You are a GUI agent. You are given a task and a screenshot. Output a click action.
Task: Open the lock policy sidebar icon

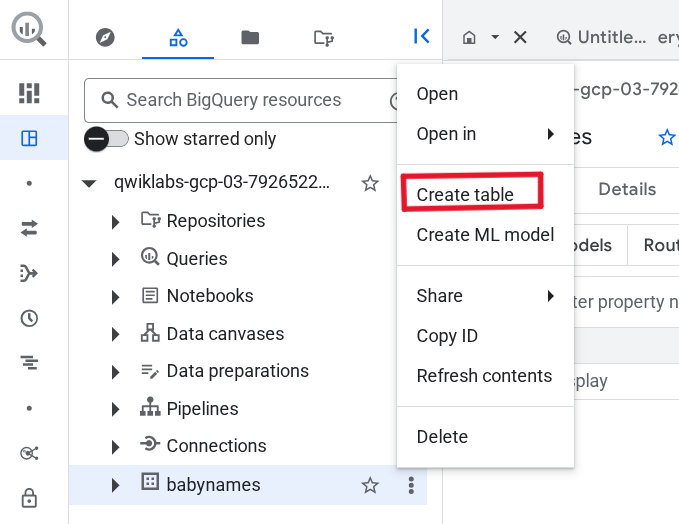tap(29, 498)
